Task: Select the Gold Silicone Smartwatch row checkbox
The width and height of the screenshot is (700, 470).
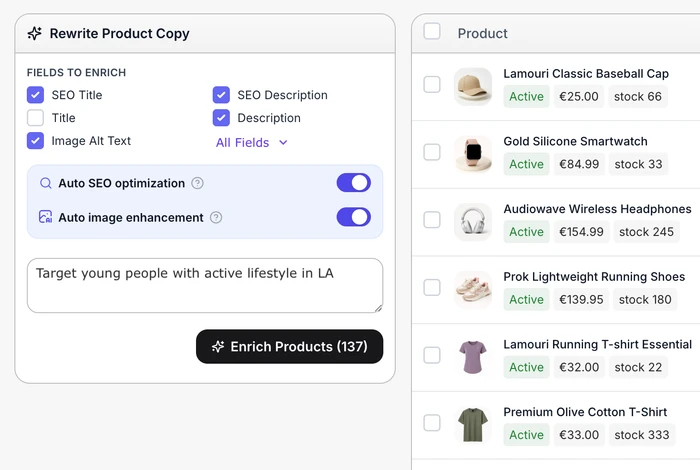Action: (x=432, y=152)
